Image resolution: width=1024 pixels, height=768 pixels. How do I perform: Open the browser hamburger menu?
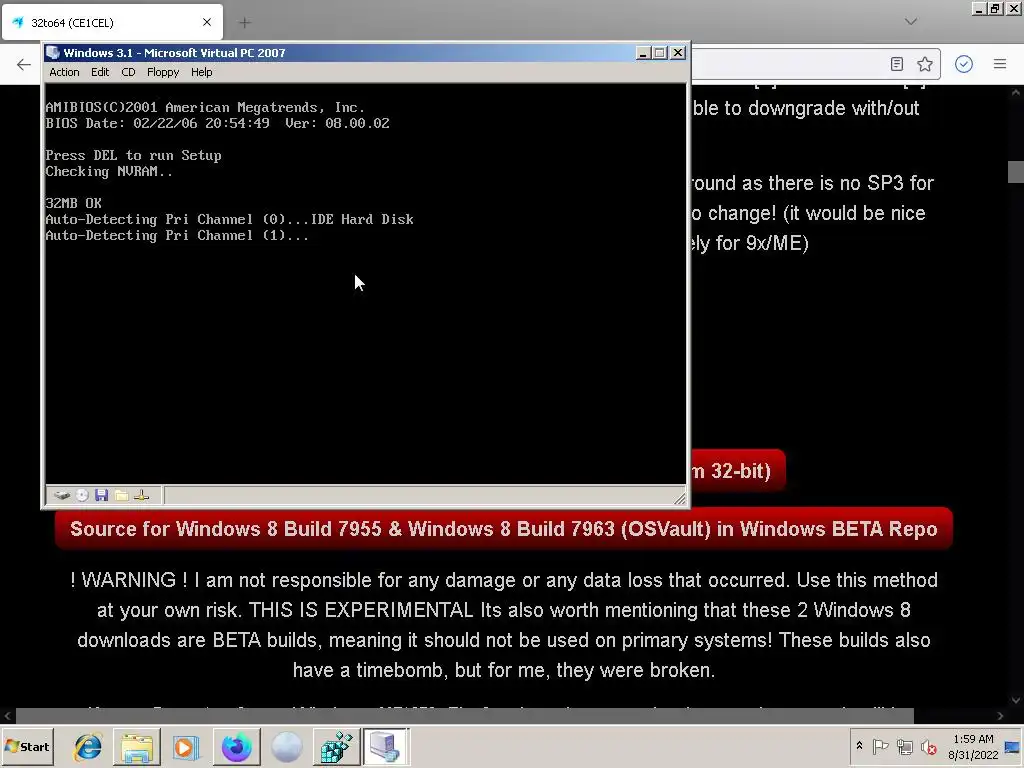(1000, 64)
